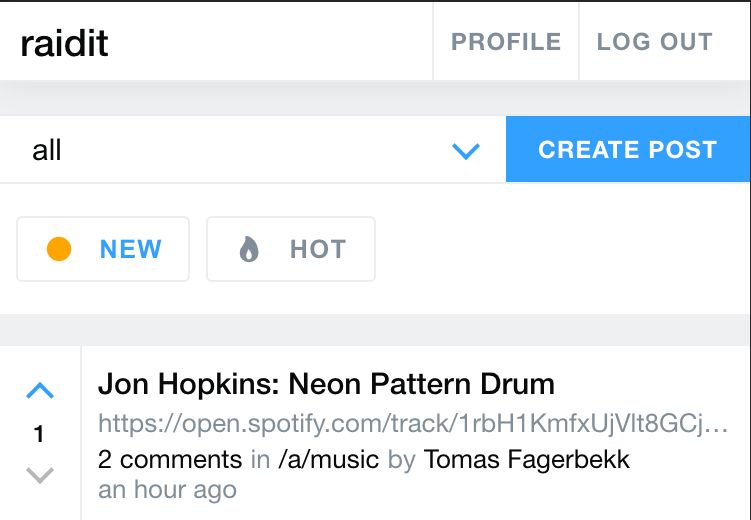Image resolution: width=751 pixels, height=520 pixels.
Task: Click the CREATE POST button
Action: tap(628, 149)
